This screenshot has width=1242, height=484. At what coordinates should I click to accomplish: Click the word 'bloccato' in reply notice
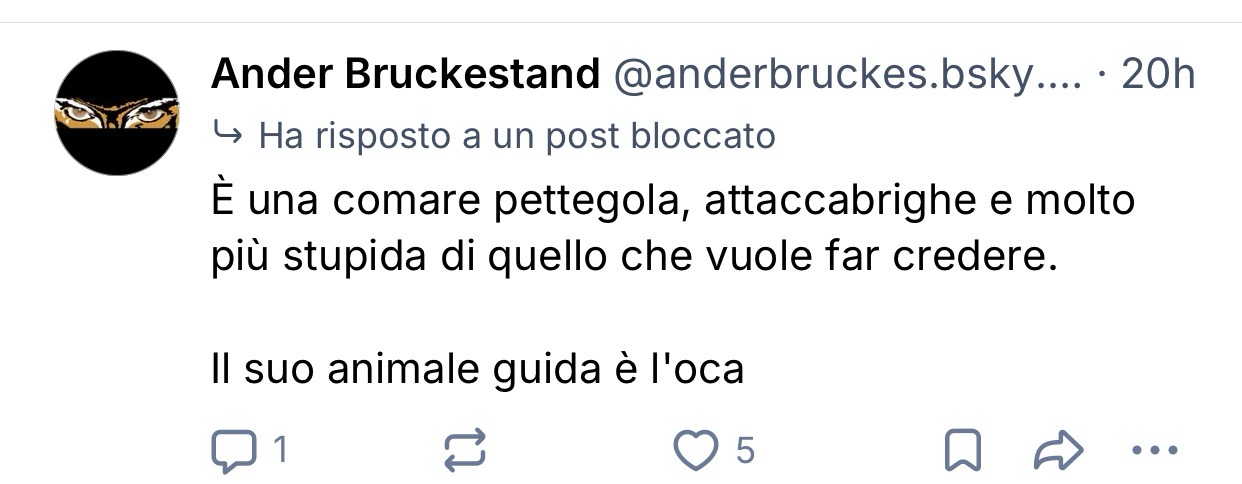click(703, 136)
